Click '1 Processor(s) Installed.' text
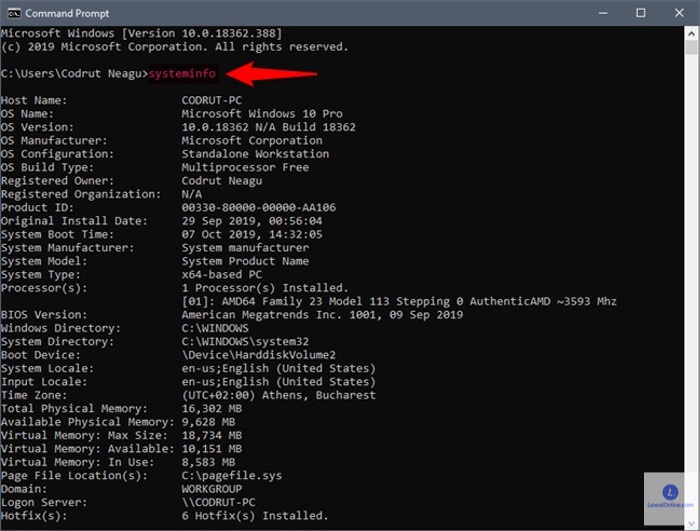 coord(265,288)
